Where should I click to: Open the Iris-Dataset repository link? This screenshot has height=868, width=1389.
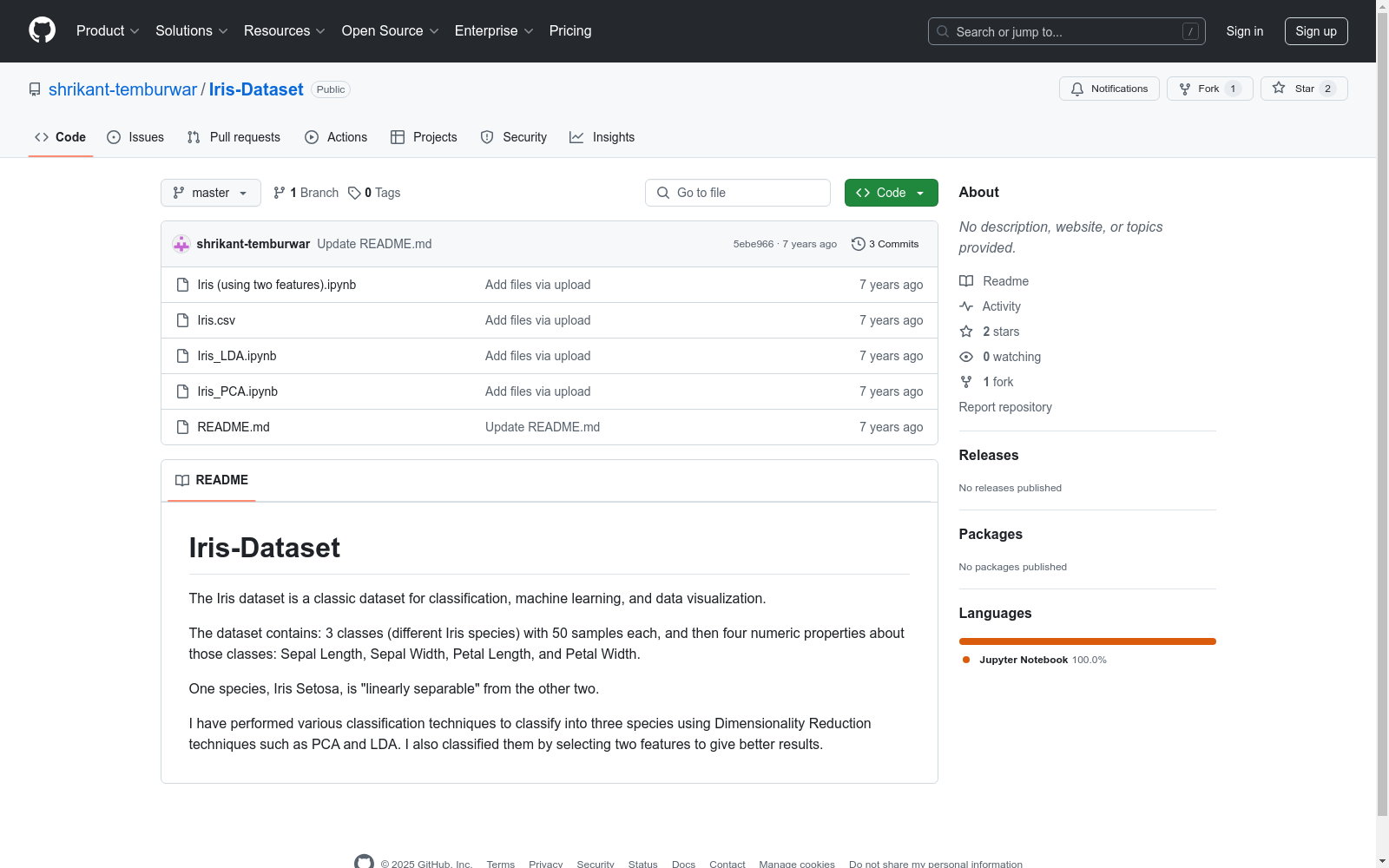coord(256,89)
